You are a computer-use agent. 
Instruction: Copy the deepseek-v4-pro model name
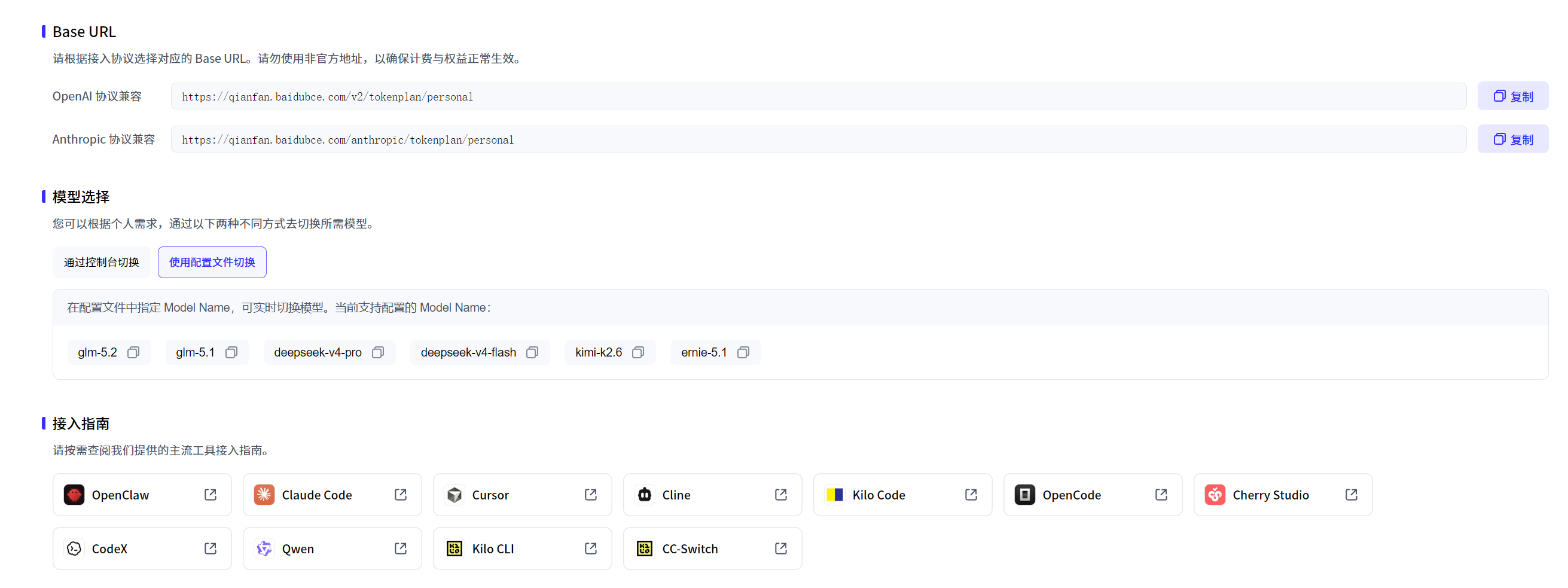pyautogui.click(x=378, y=352)
